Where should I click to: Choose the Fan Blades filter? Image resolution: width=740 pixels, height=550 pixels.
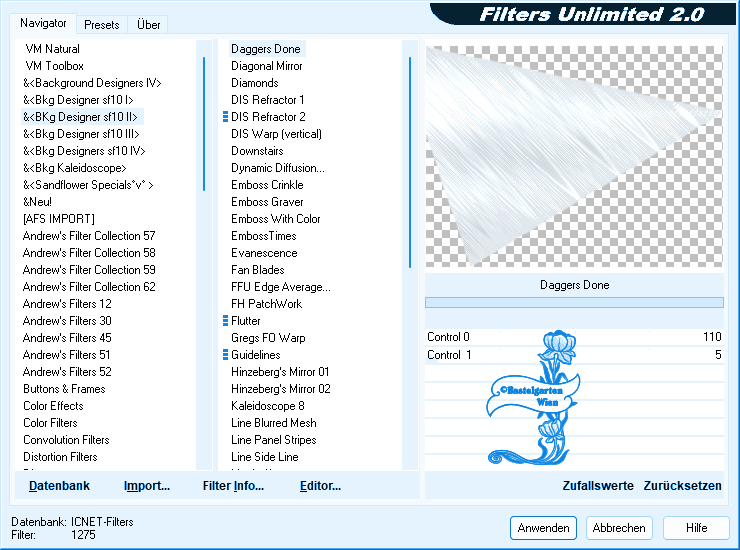tap(258, 270)
